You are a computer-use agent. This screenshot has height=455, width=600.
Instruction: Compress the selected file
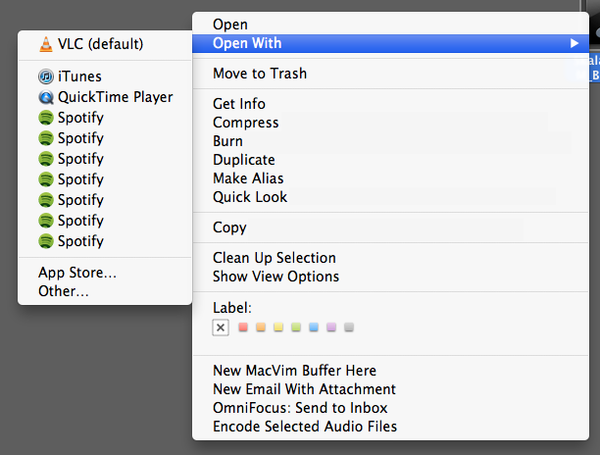tap(390, 122)
